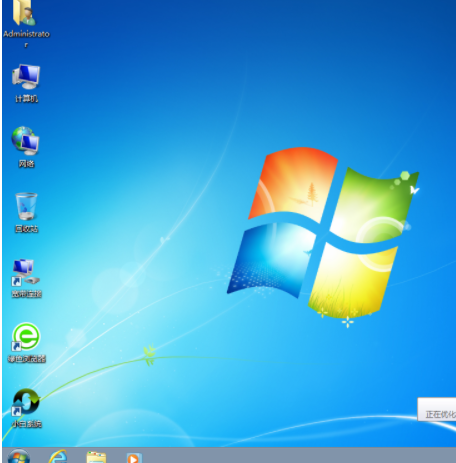This screenshot has width=456, height=463.
Task: Open Windows Media Player from taskbar
Action: 134,458
